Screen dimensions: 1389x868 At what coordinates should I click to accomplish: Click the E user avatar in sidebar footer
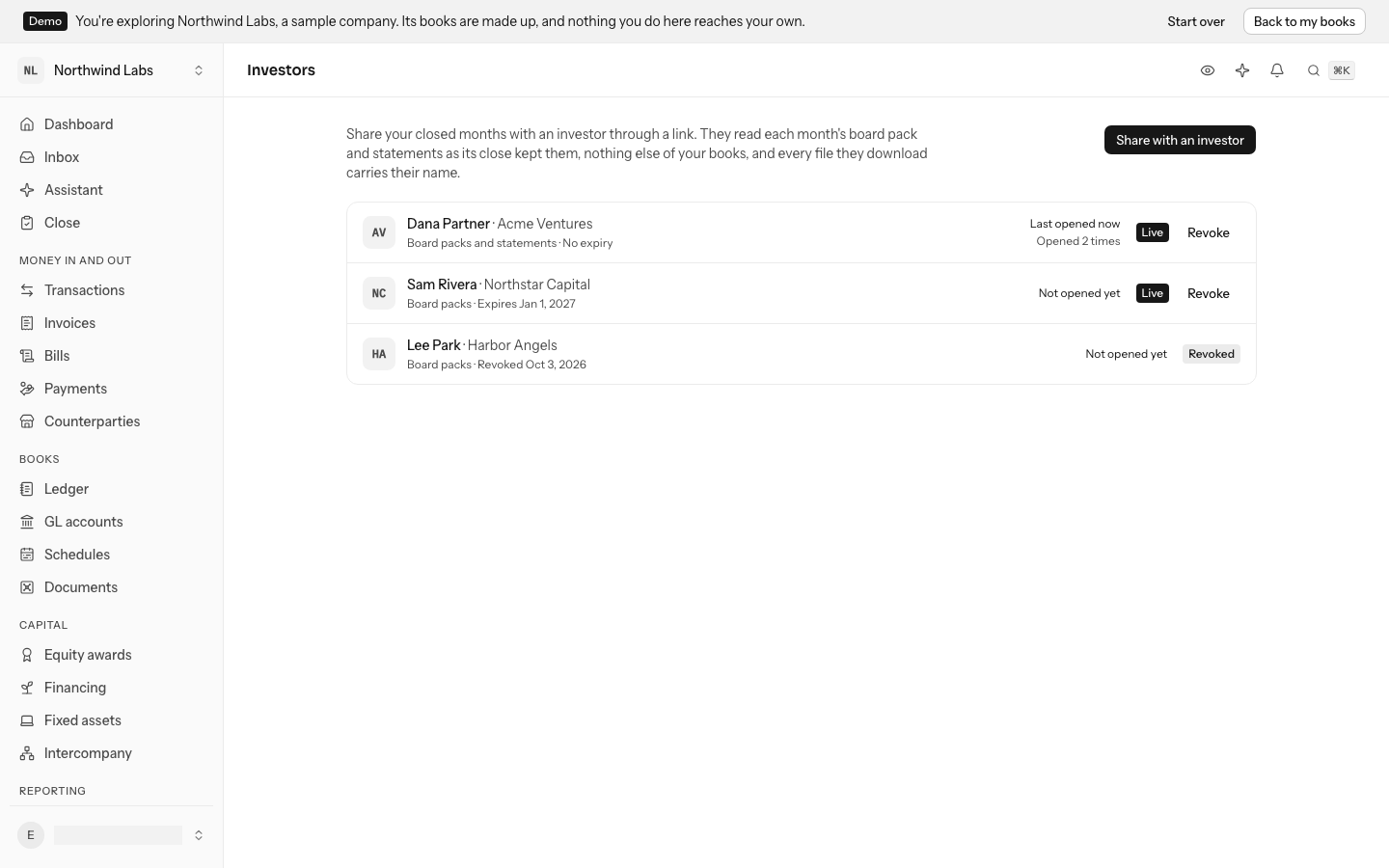click(x=31, y=835)
